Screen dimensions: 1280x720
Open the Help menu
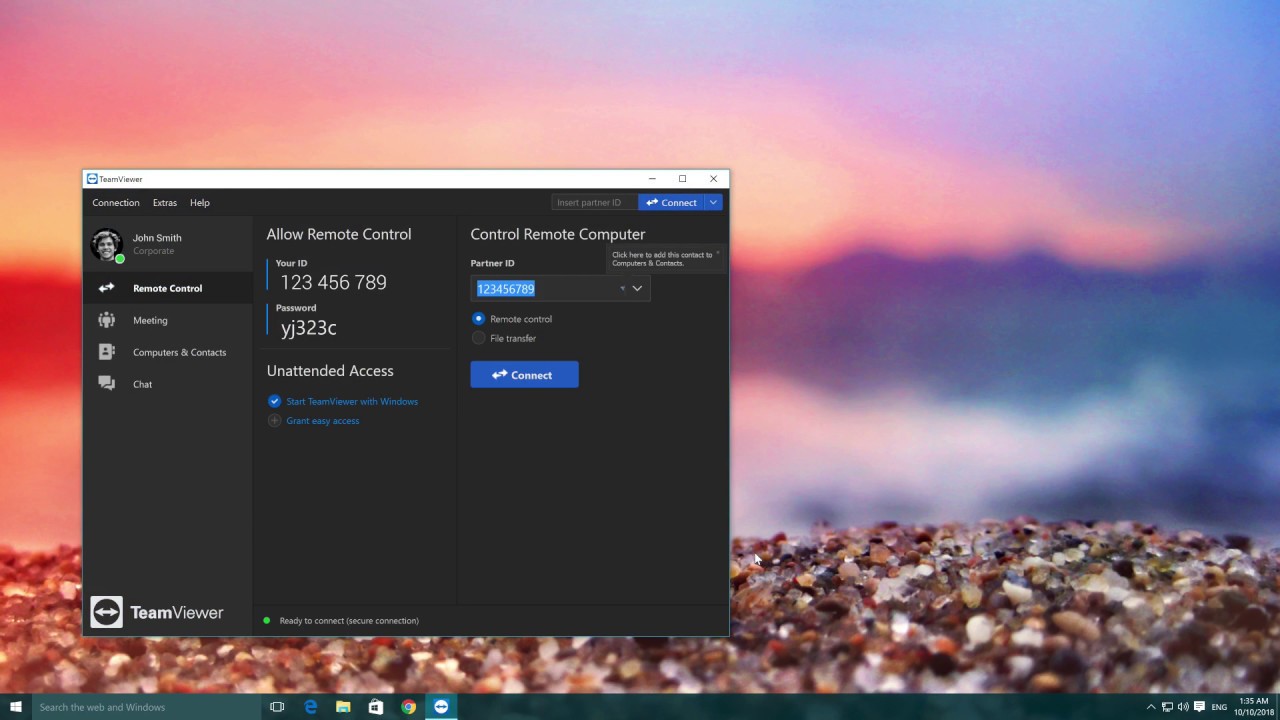click(200, 203)
